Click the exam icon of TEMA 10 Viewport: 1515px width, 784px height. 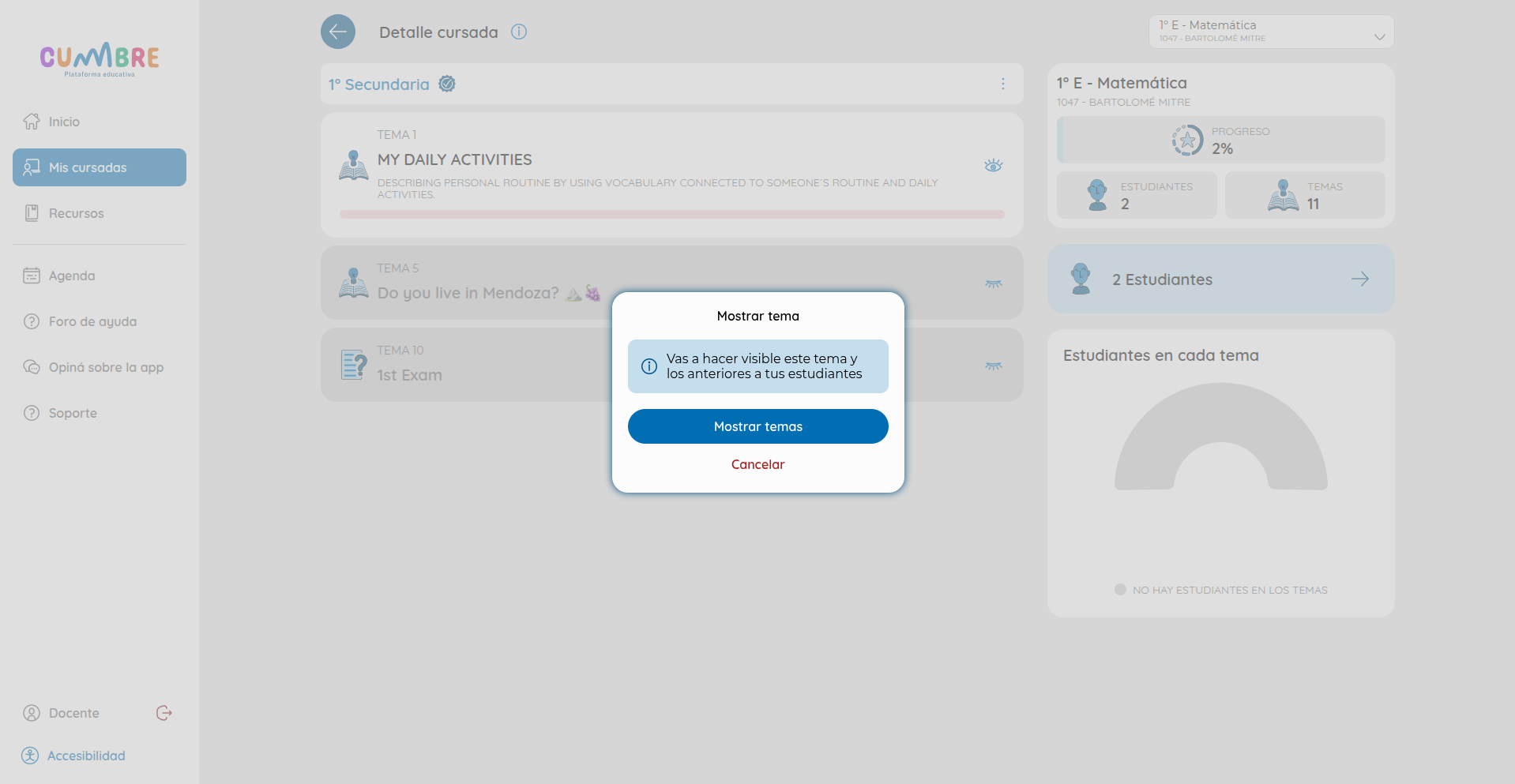[x=353, y=365]
